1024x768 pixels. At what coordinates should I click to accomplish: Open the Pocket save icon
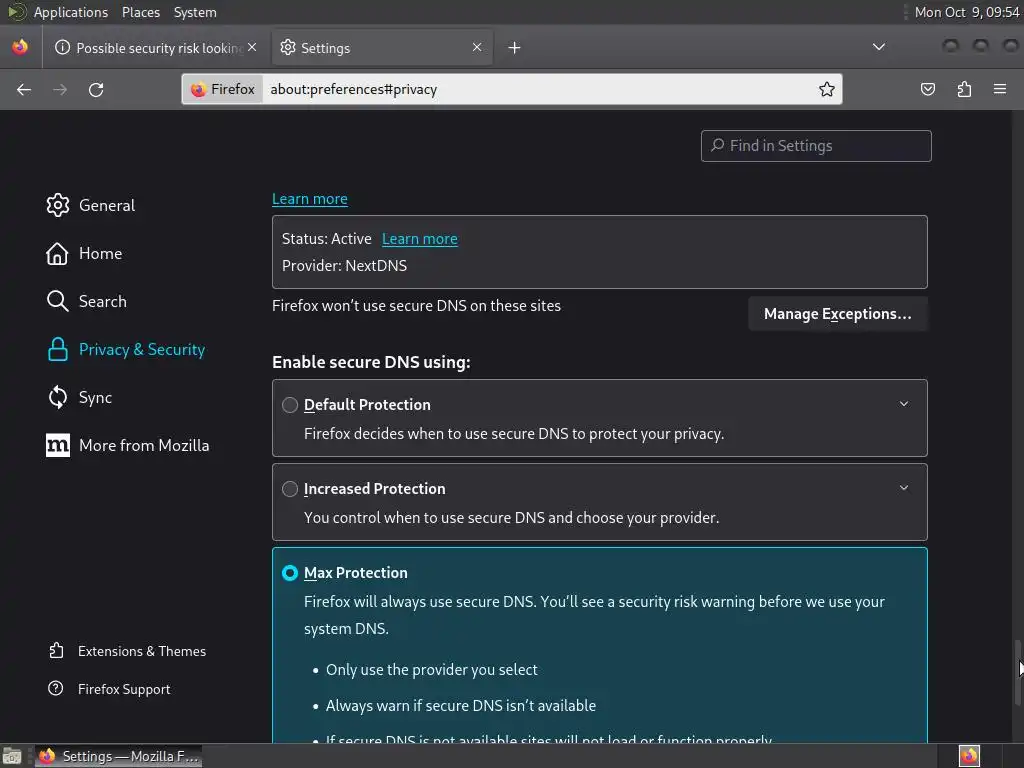point(928,89)
